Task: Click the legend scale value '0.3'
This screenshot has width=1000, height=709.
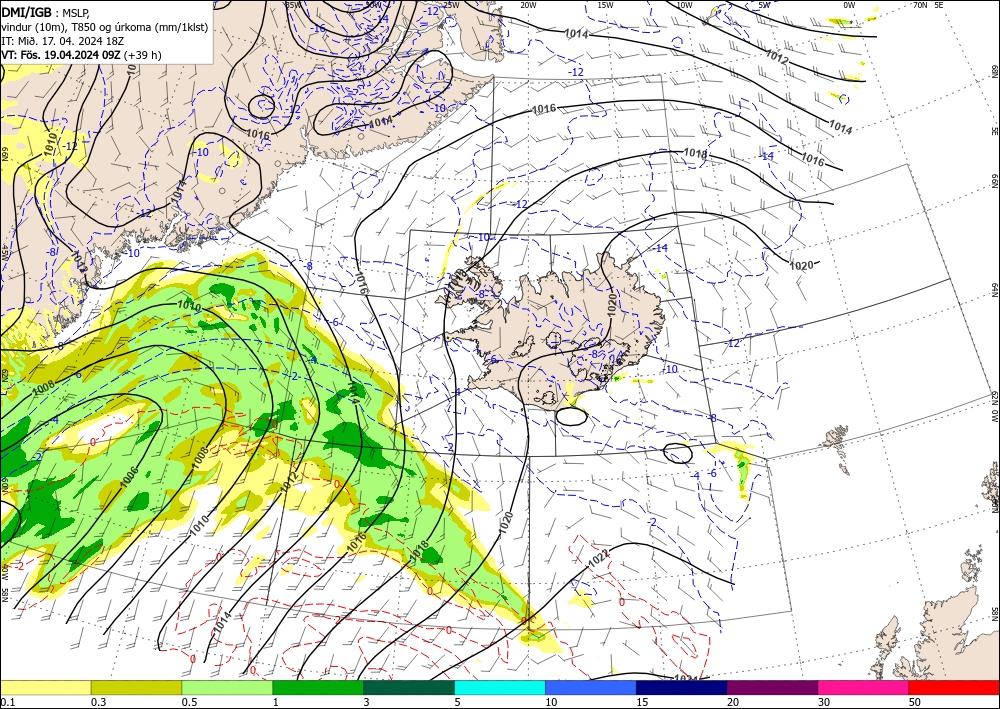Action: click(99, 702)
